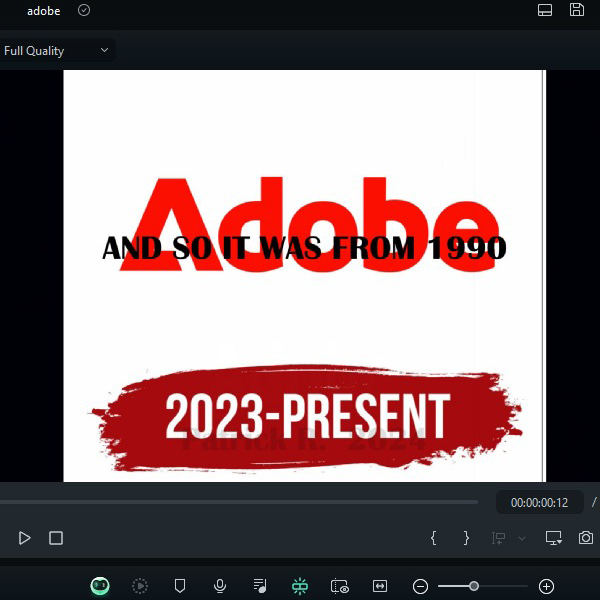Toggle the green auto-ripple snapping icon

[x=299, y=586]
